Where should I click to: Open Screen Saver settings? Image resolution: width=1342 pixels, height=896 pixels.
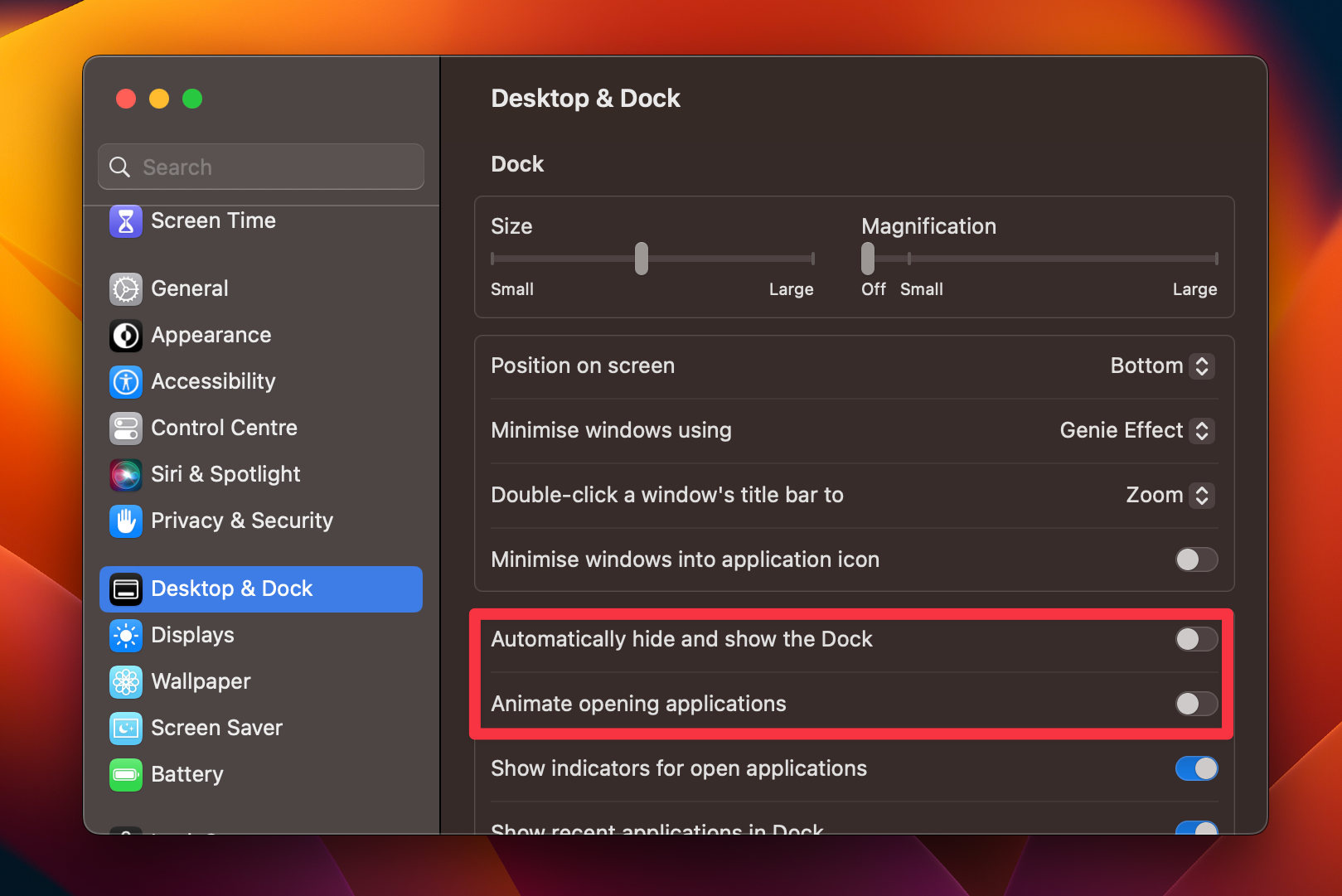[x=126, y=728]
